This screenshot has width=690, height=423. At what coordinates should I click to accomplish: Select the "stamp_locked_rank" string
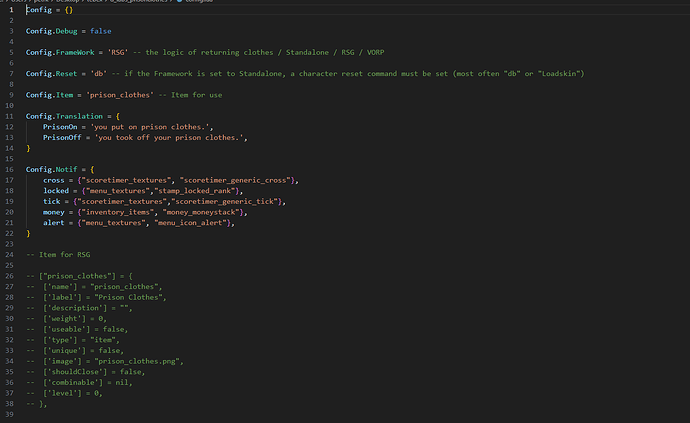(195, 191)
